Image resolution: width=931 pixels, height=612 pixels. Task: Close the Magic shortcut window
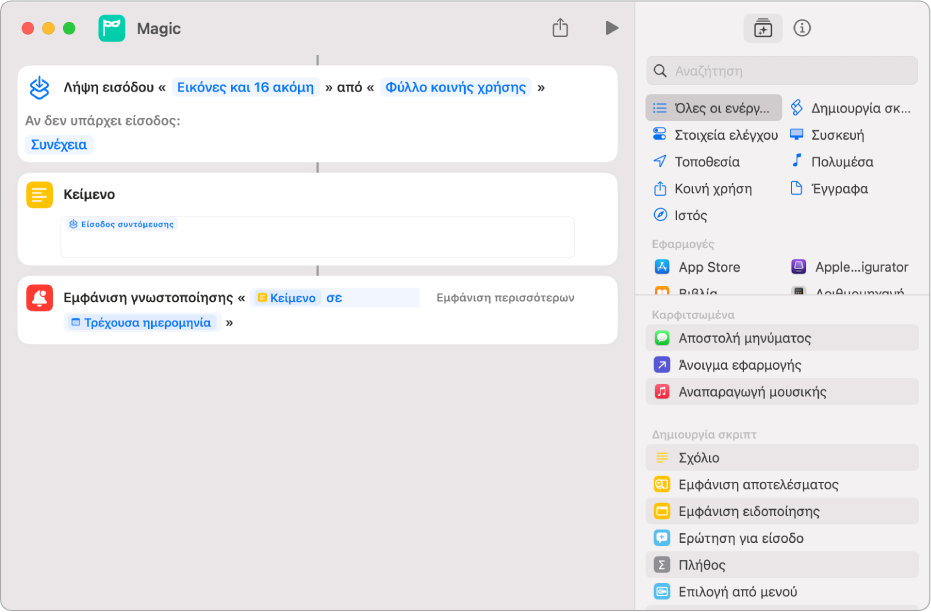pos(28,28)
